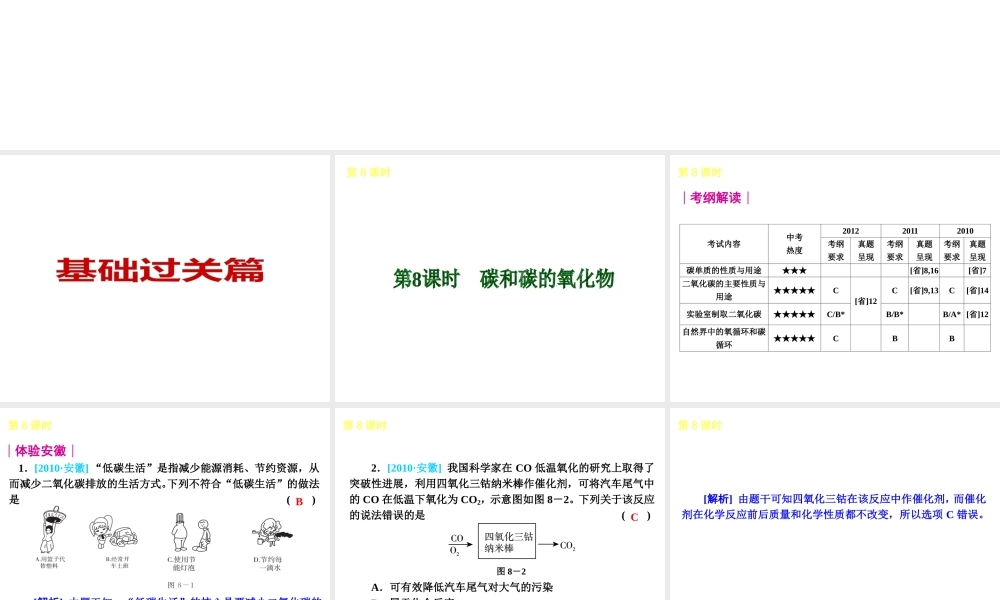Click the 图 8—2 figure caption
This screenshot has height=600, width=1000.
[x=511, y=571]
